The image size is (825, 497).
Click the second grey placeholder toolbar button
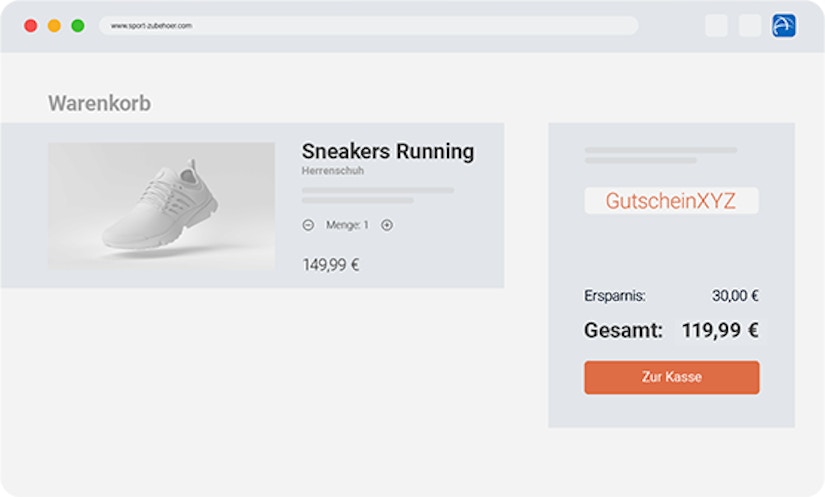click(x=750, y=25)
